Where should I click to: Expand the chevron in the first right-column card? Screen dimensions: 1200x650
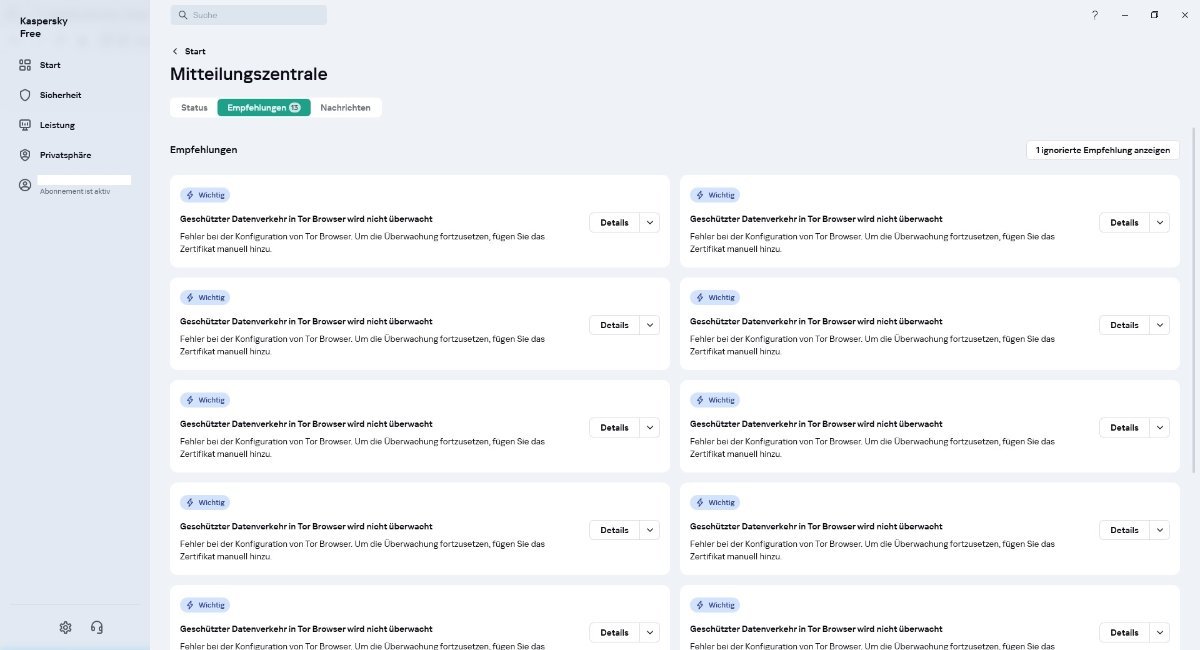tap(1160, 223)
